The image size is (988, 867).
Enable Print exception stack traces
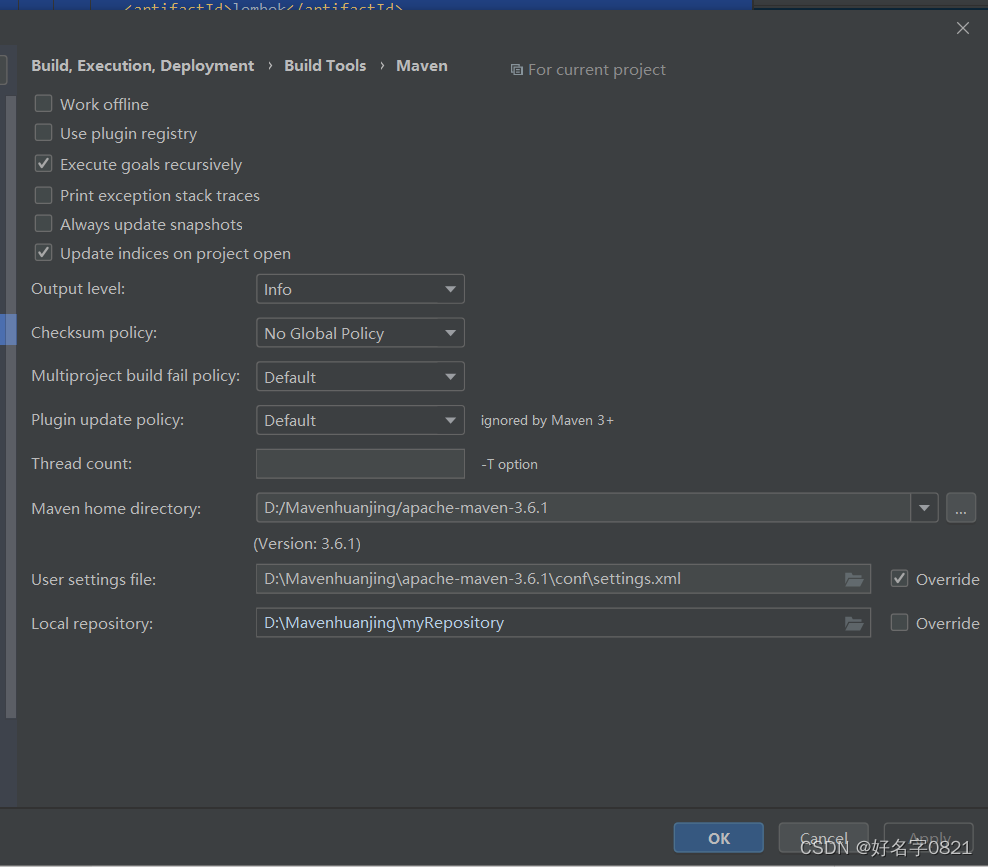point(43,195)
